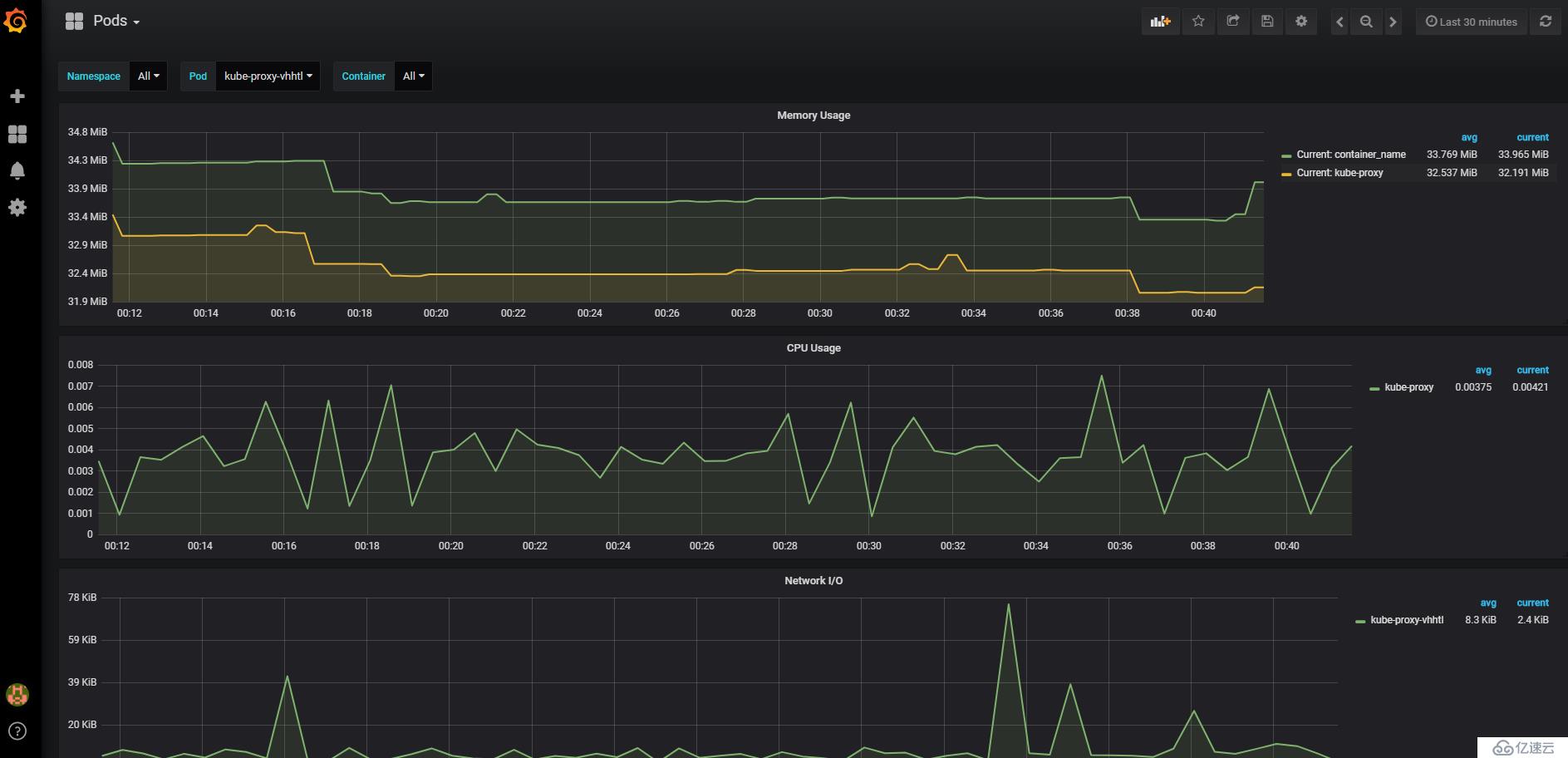This screenshot has width=1568, height=758.
Task: Shift time range backward
Action: (1339, 22)
